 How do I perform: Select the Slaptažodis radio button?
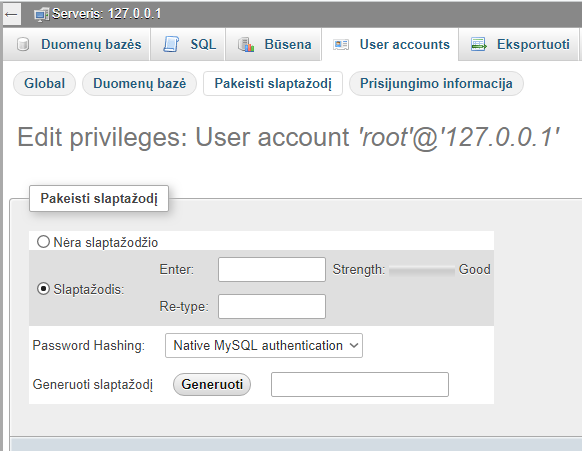click(43, 289)
